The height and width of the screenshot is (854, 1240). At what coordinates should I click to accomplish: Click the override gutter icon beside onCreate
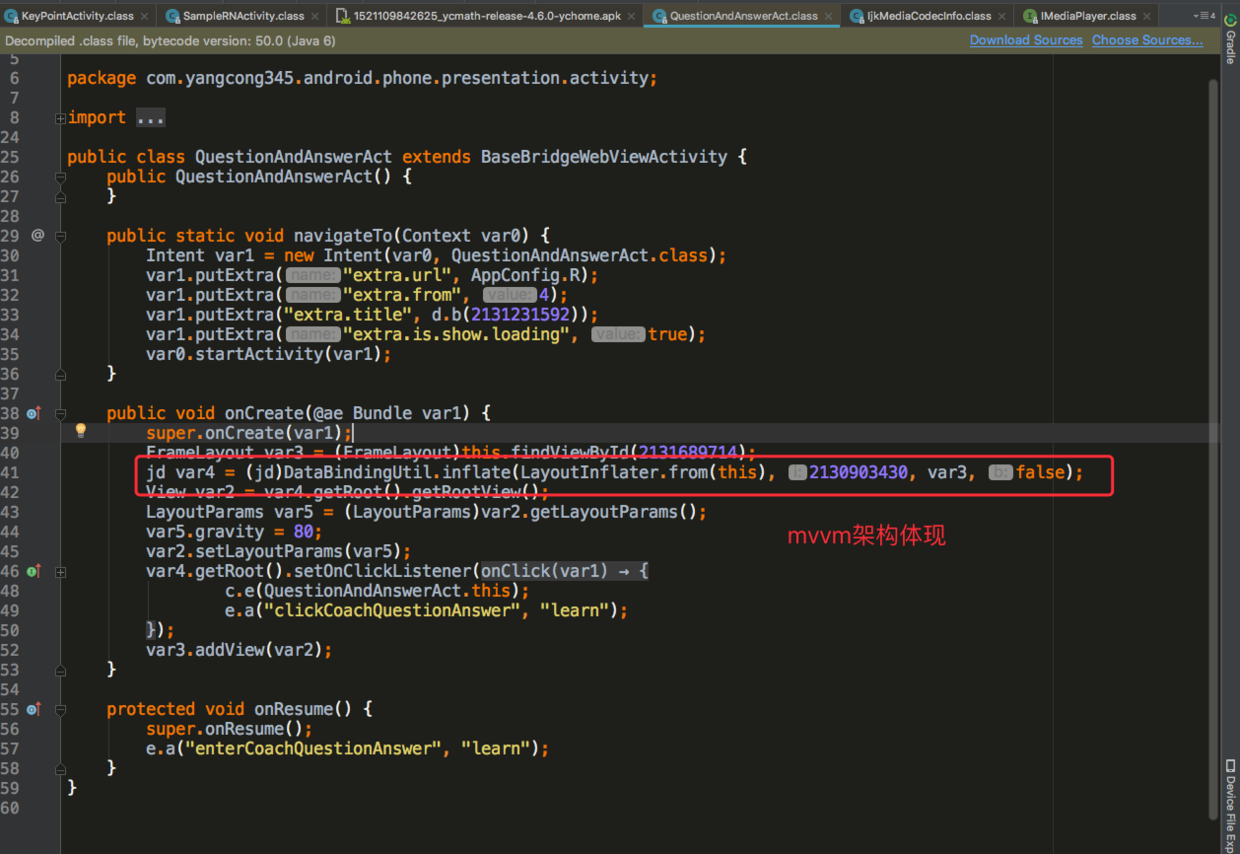pyautogui.click(x=34, y=413)
